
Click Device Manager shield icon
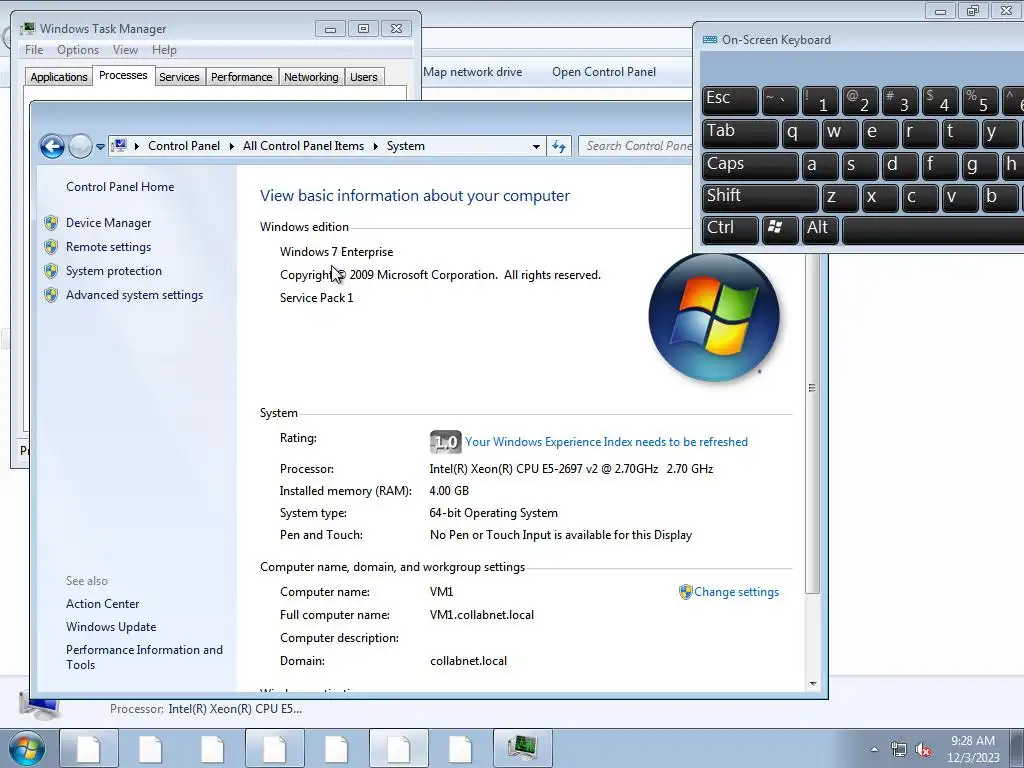(x=51, y=223)
